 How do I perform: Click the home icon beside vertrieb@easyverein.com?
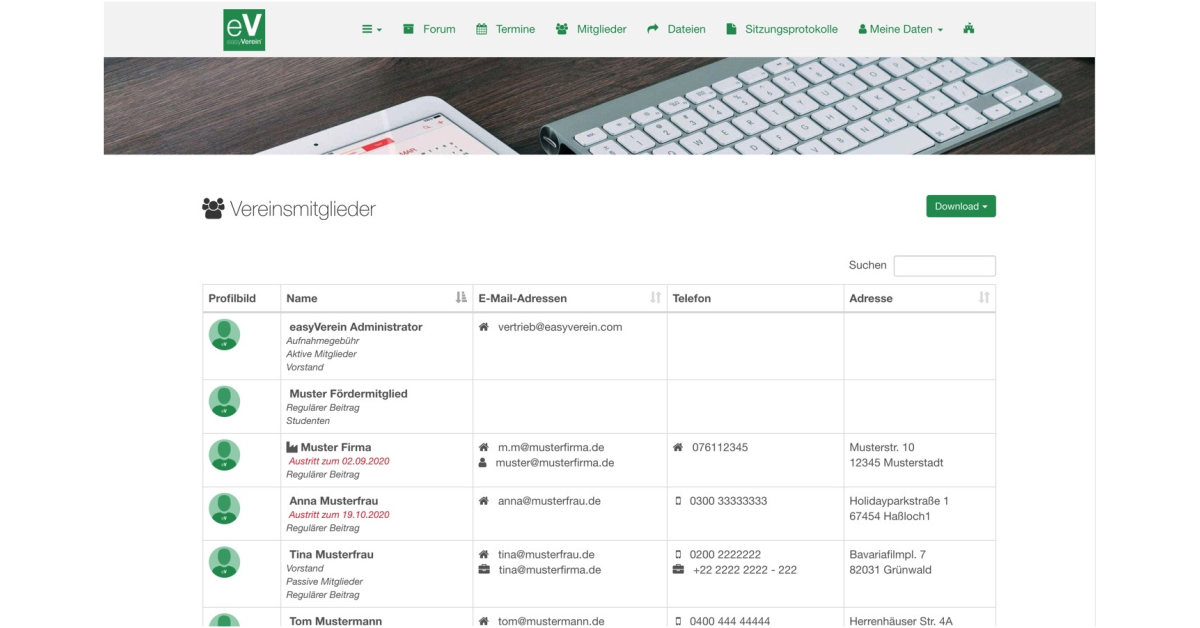coord(484,327)
